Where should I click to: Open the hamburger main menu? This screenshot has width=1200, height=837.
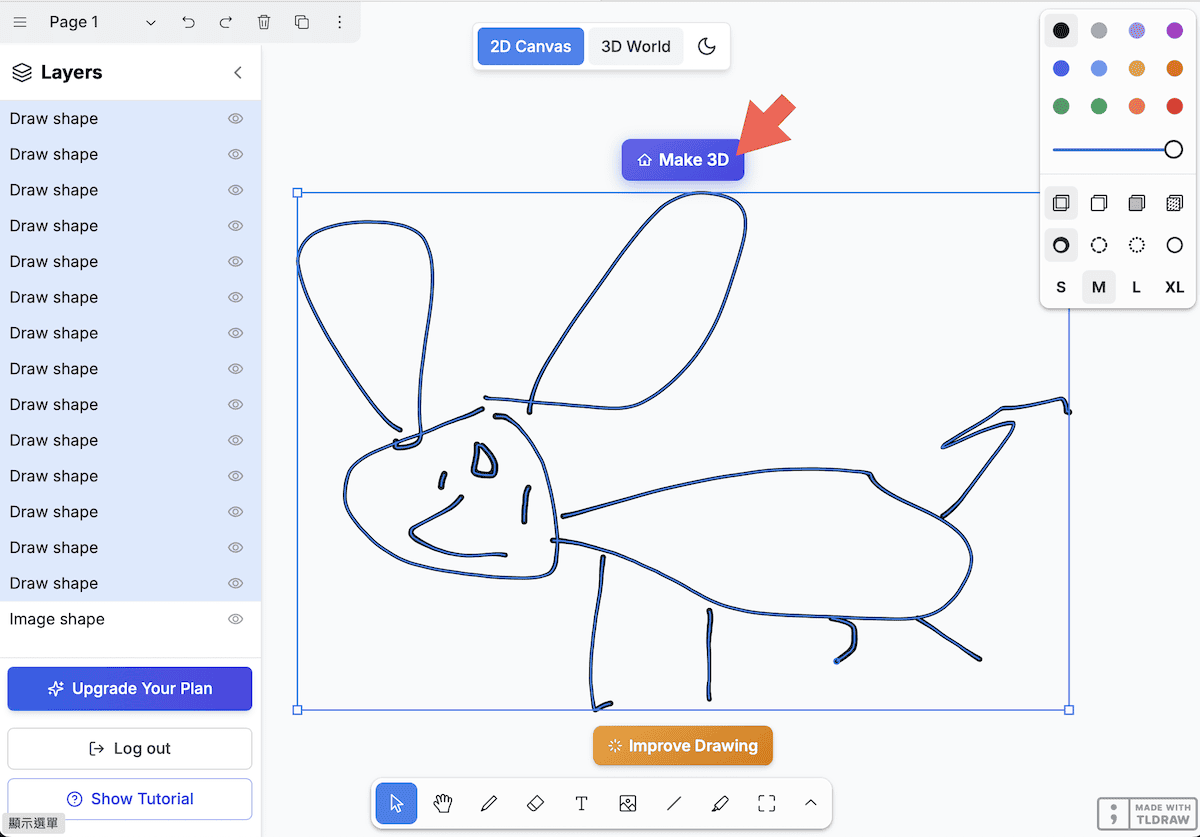click(x=20, y=22)
